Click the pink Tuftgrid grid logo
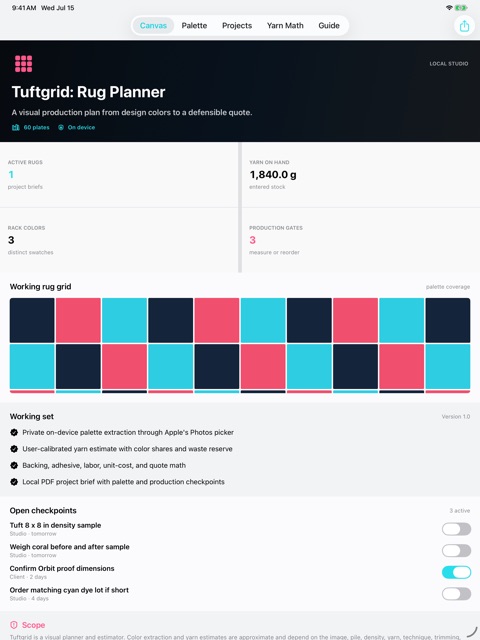Screen dimensions: 480x640 [x=23, y=64]
